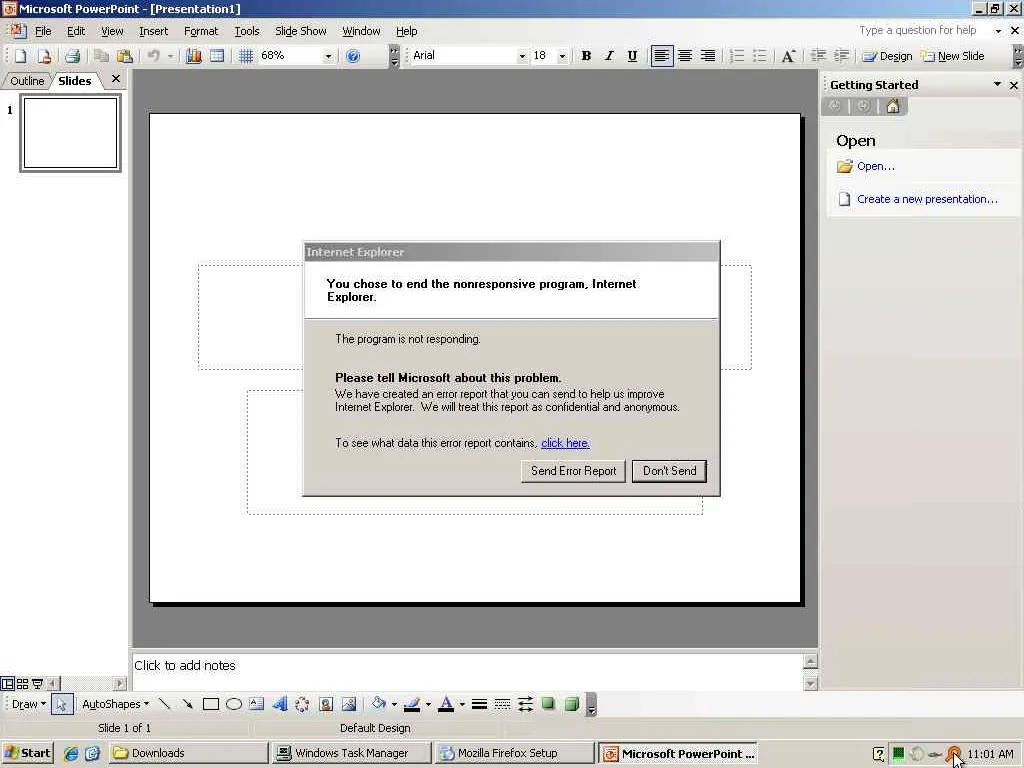Viewport: 1024px width, 768px height.
Task: Open the File menu
Action: (x=43, y=31)
